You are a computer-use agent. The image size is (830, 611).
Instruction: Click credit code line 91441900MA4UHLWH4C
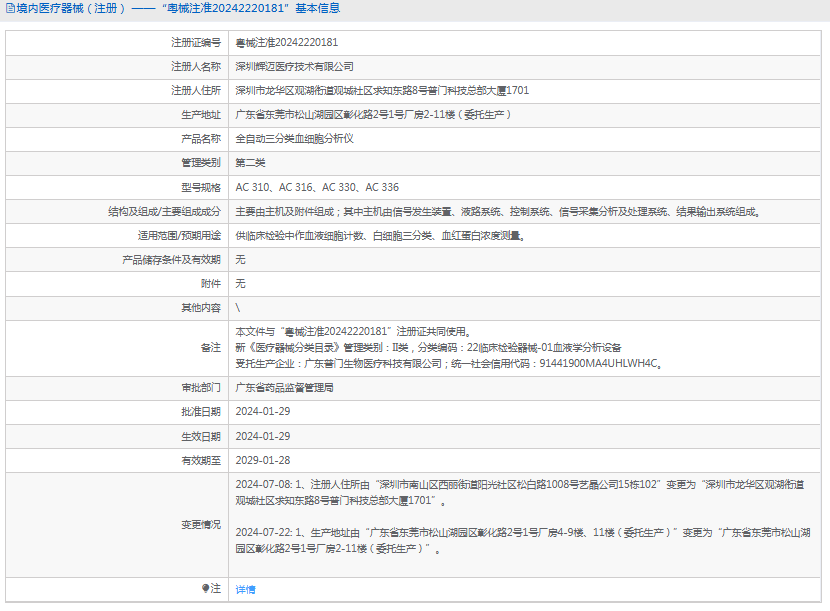pyautogui.click(x=448, y=364)
